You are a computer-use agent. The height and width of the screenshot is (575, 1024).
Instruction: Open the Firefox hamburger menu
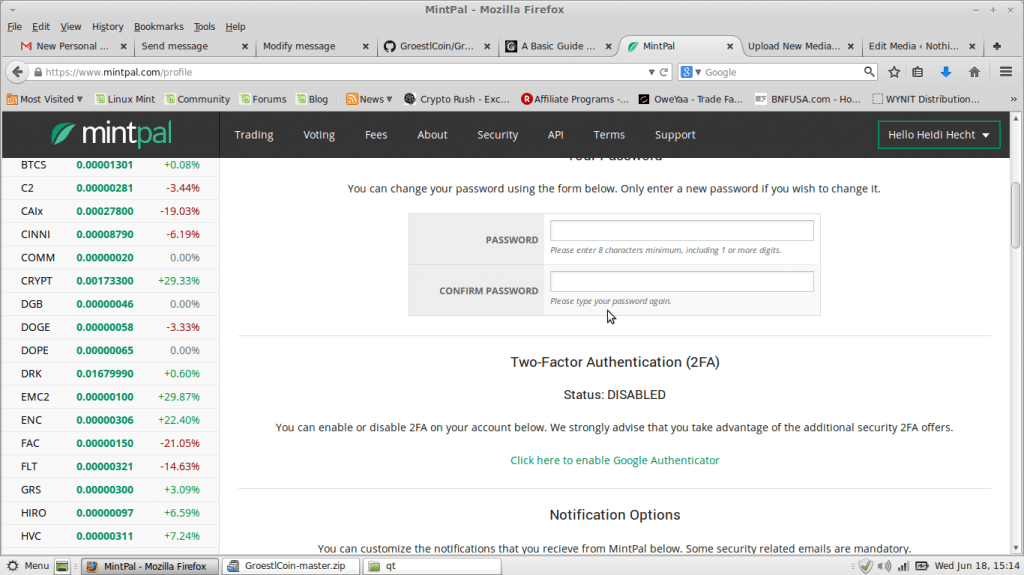pos(1006,72)
